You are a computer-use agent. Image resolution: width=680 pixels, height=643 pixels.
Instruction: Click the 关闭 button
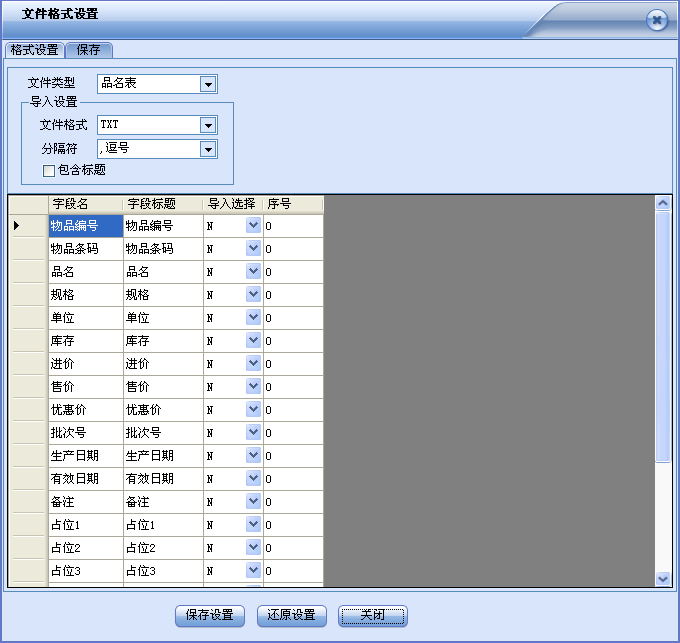[373, 616]
